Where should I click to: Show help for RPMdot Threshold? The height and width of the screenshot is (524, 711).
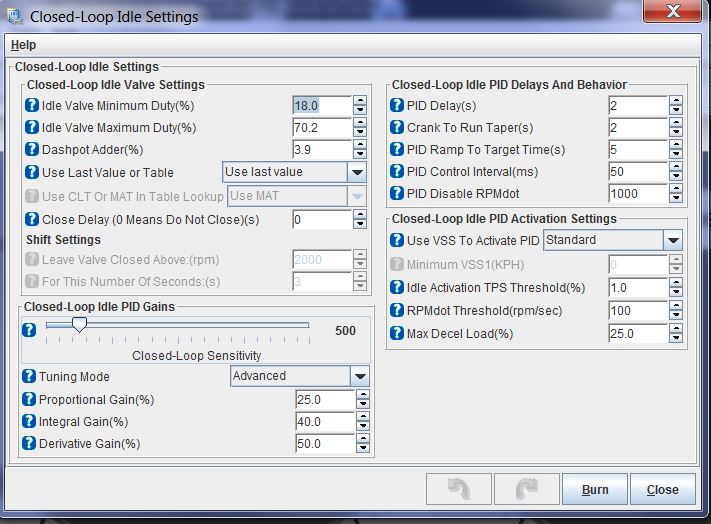pyautogui.click(x=397, y=310)
